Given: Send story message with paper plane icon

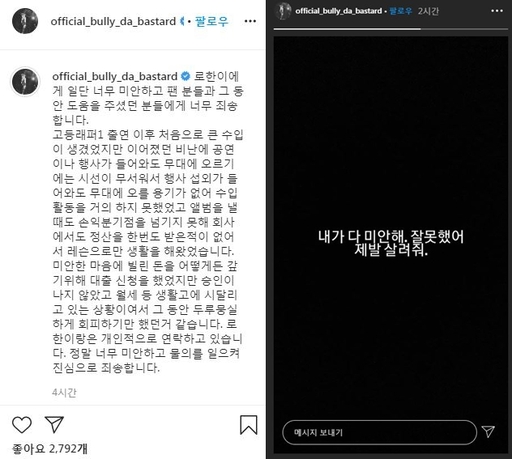Looking at the screenshot, I should (488, 432).
